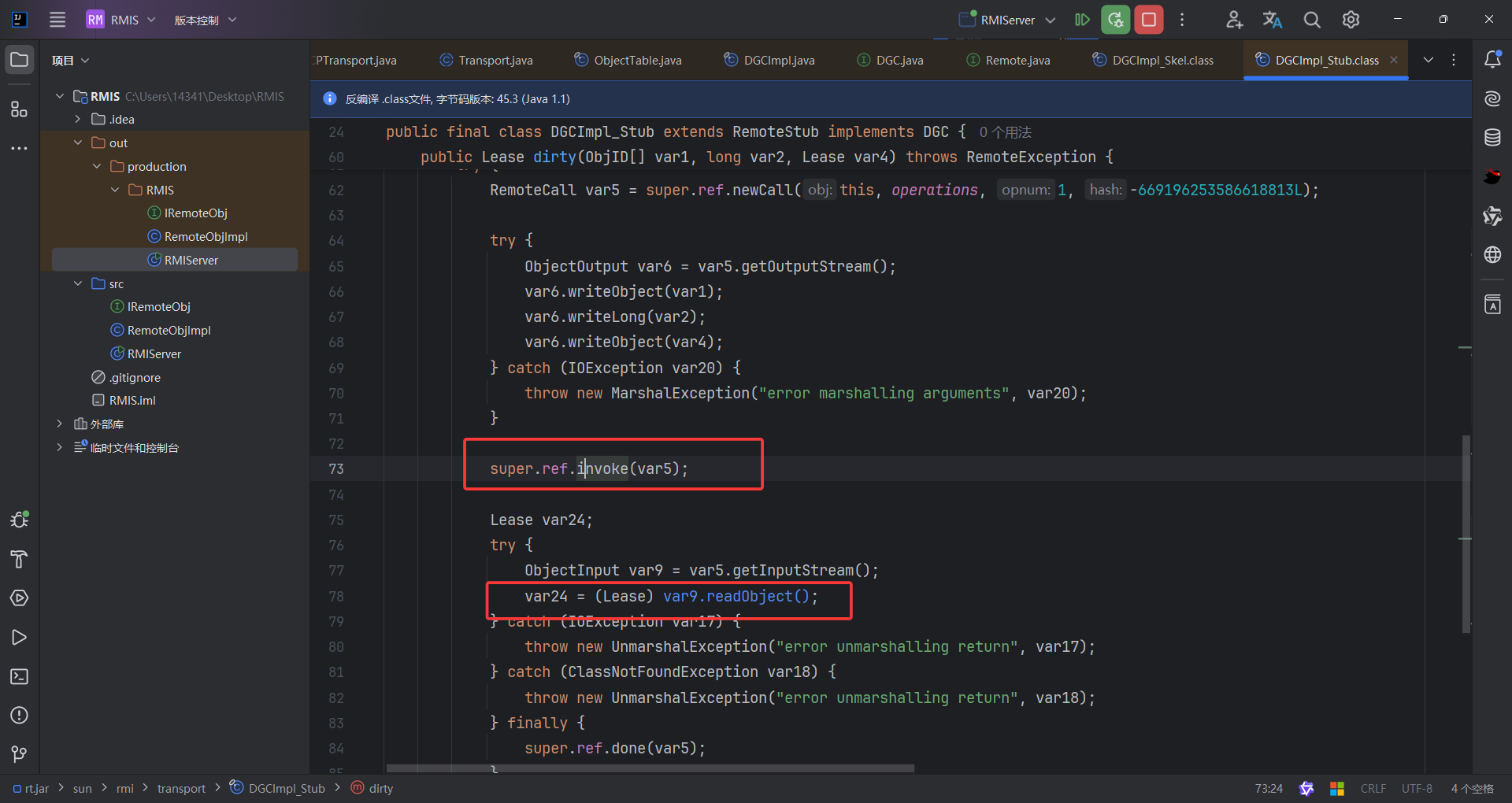Click the 0 个用法 usages hint

pos(1005,131)
